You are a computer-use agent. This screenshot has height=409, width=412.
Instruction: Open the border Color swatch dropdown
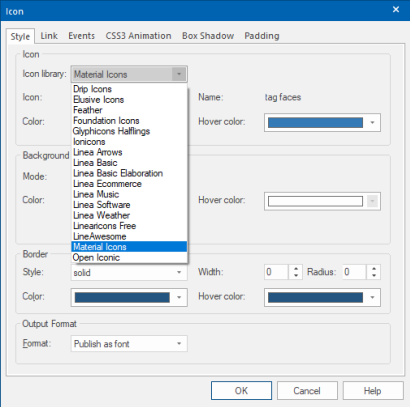click(x=129, y=297)
